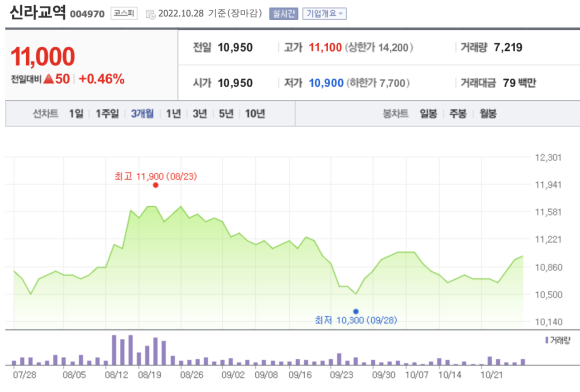Image resolution: width=580 pixels, height=392 pixels.
Task: Select the 3년 line chart tab
Action: pyautogui.click(x=200, y=114)
